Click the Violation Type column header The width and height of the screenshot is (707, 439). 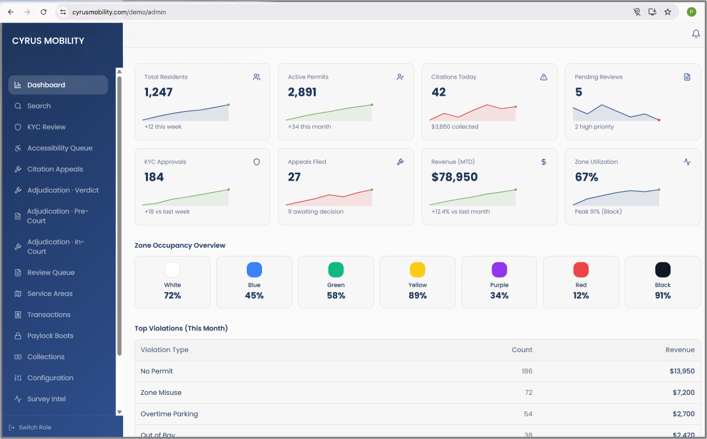165,350
